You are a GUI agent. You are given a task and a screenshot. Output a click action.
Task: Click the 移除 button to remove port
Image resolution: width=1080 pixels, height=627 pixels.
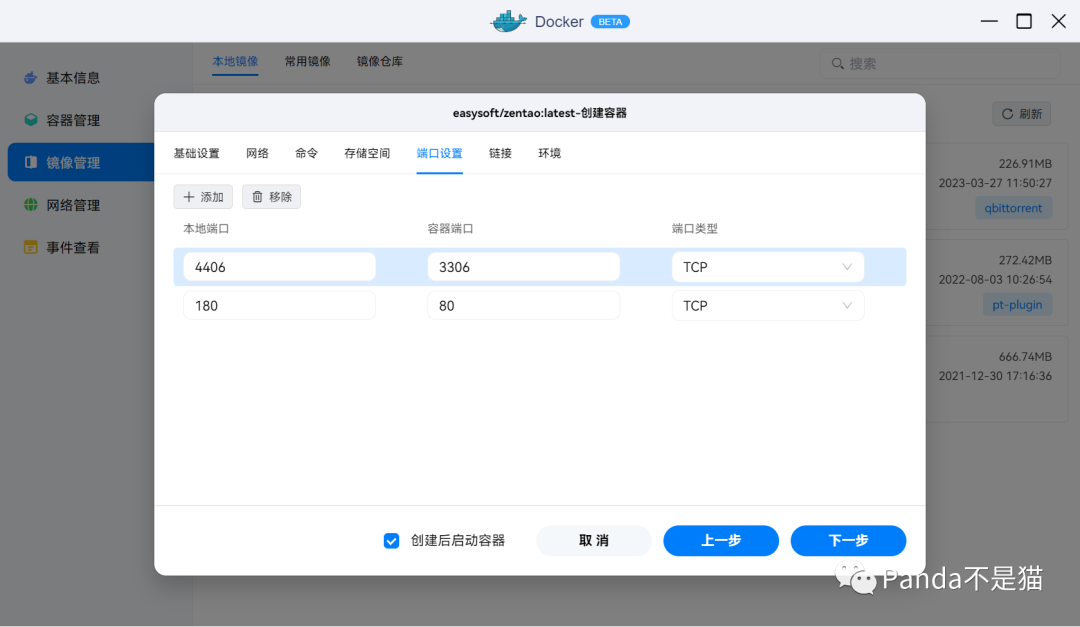271,197
